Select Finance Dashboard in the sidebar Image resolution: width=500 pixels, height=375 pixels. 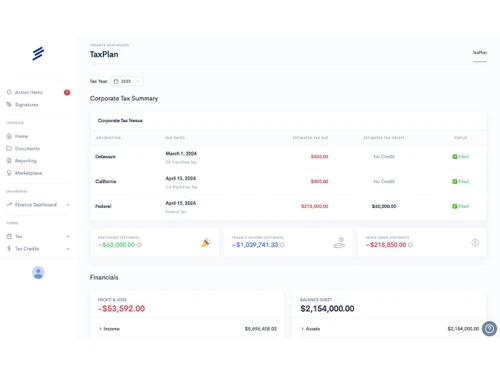(x=36, y=205)
